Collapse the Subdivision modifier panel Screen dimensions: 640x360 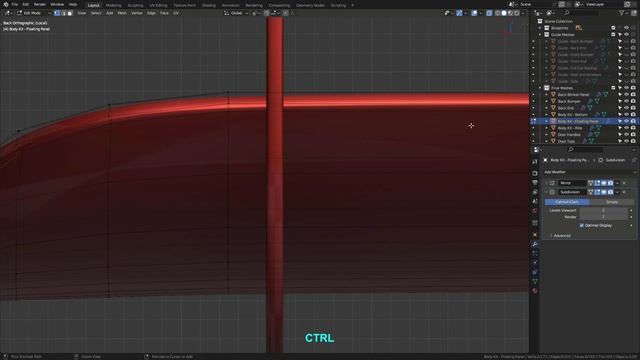pos(547,192)
